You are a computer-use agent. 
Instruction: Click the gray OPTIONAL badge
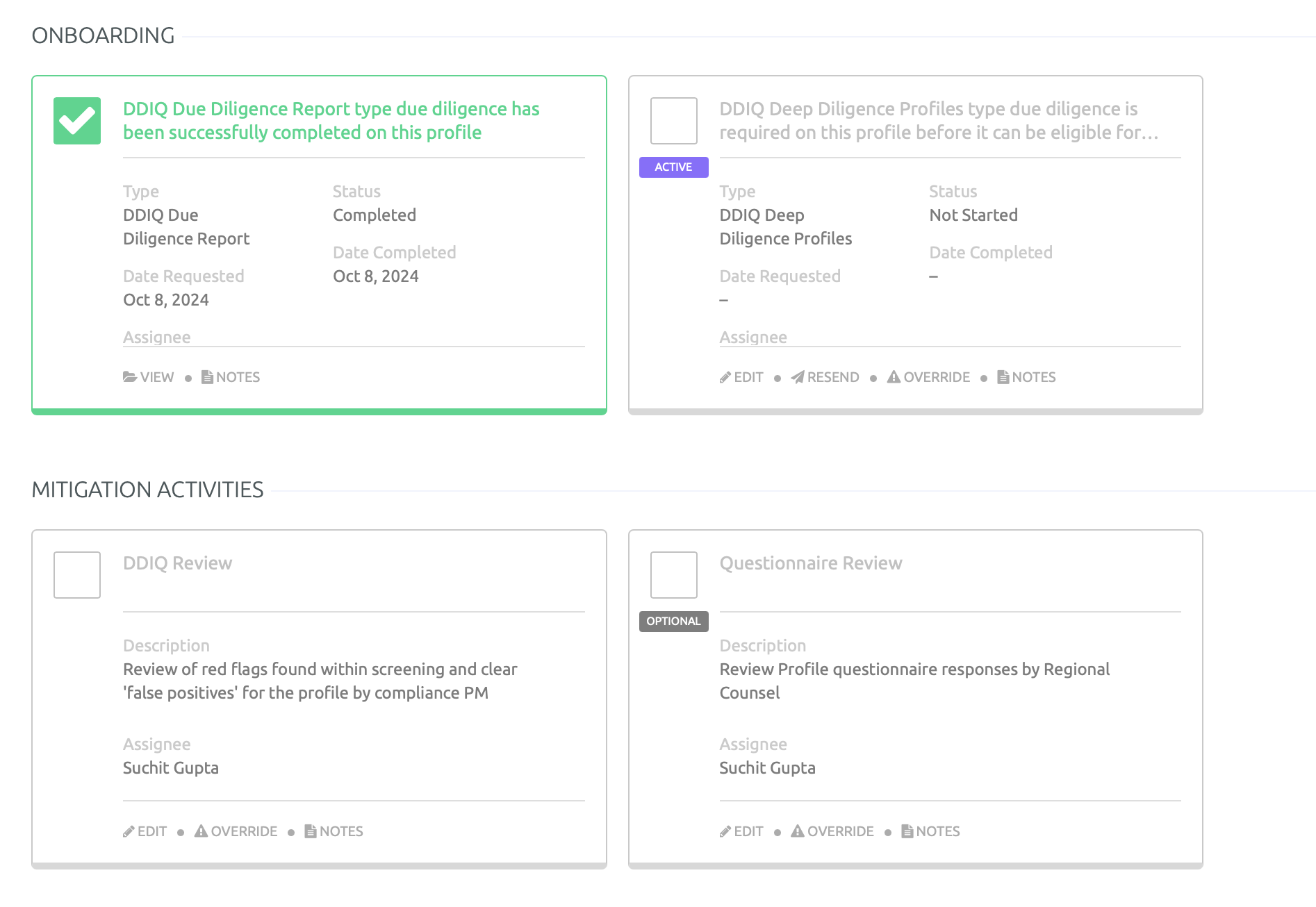point(673,622)
